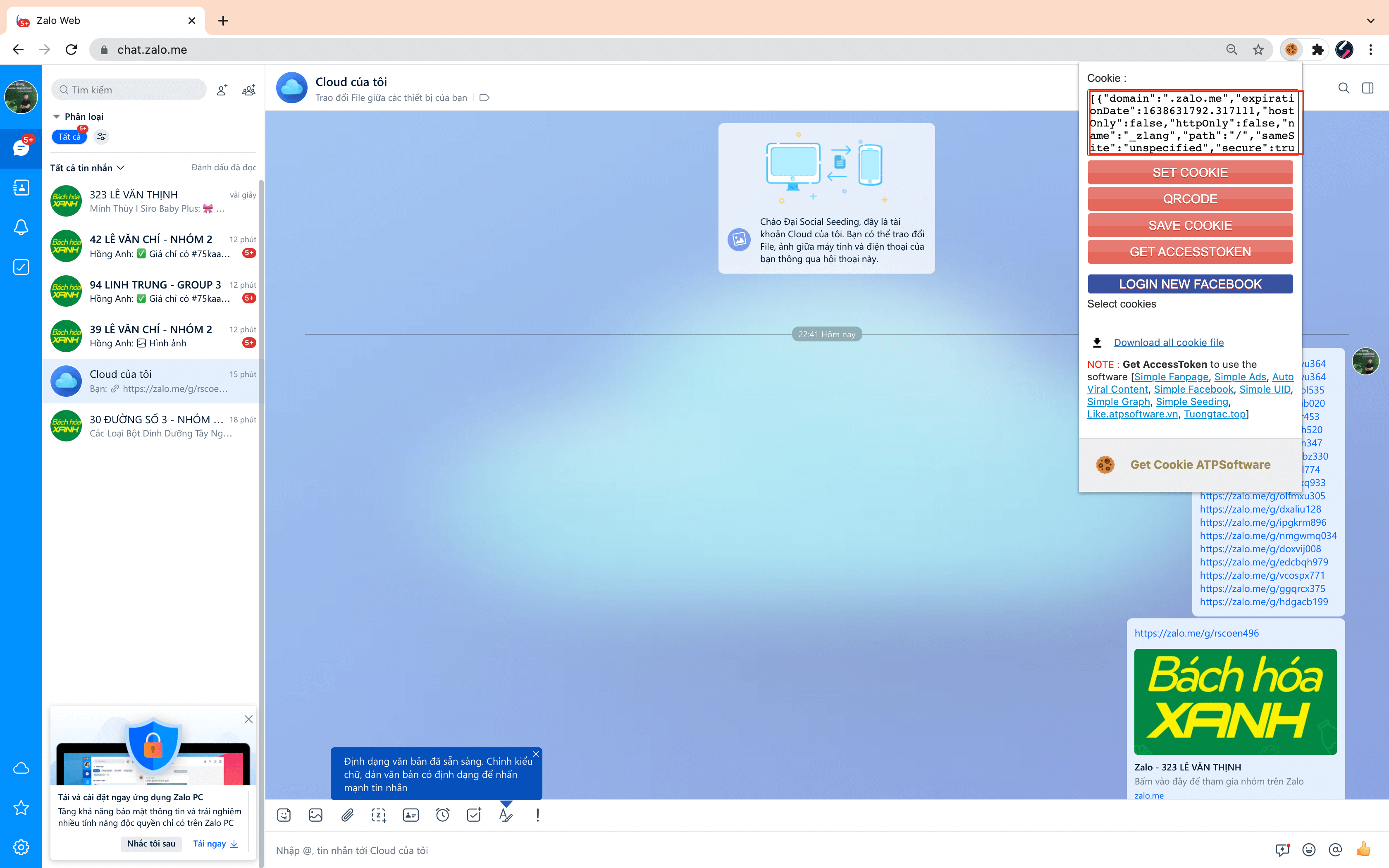Open Chrome tab search chevron
Screen dimensions: 1389x868
[x=1371, y=21]
